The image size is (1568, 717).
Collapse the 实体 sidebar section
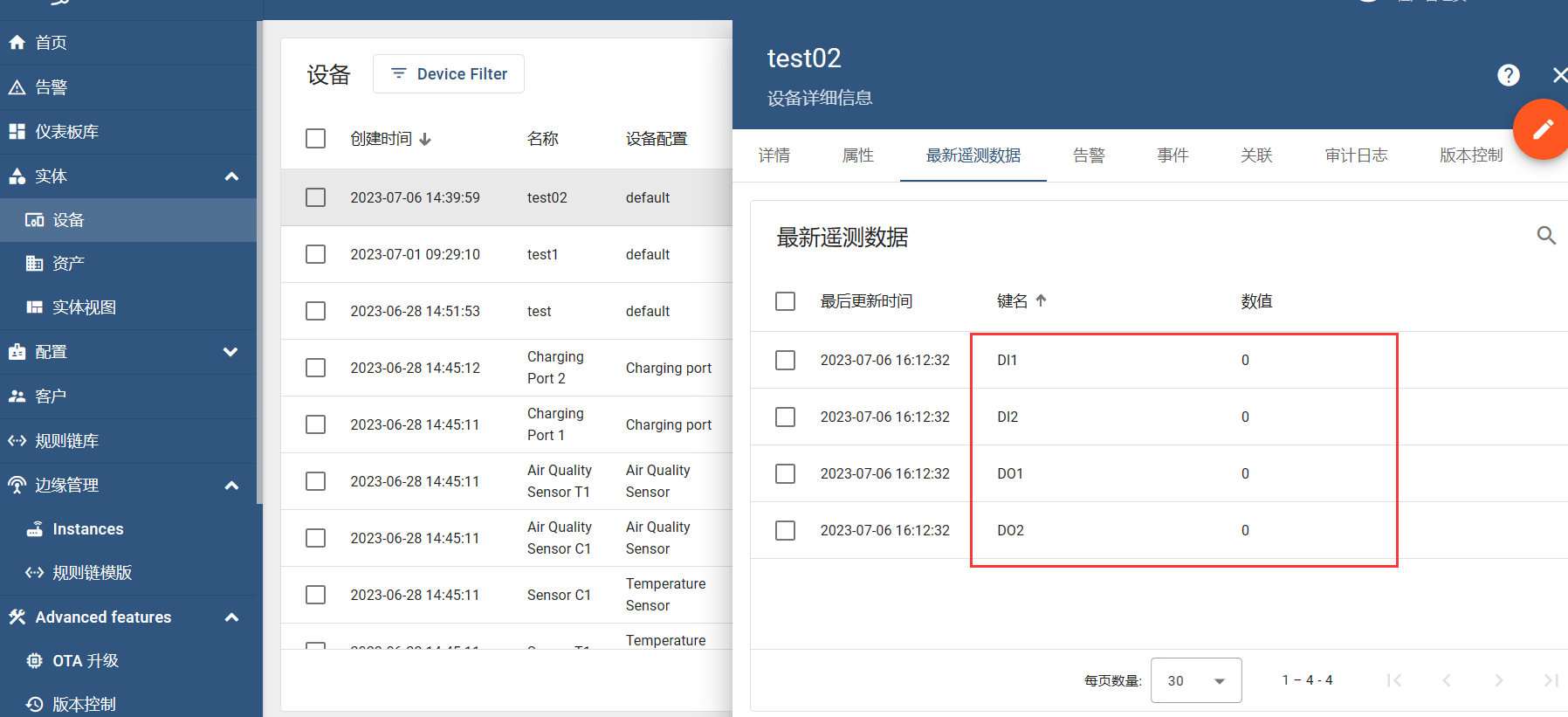point(231,176)
